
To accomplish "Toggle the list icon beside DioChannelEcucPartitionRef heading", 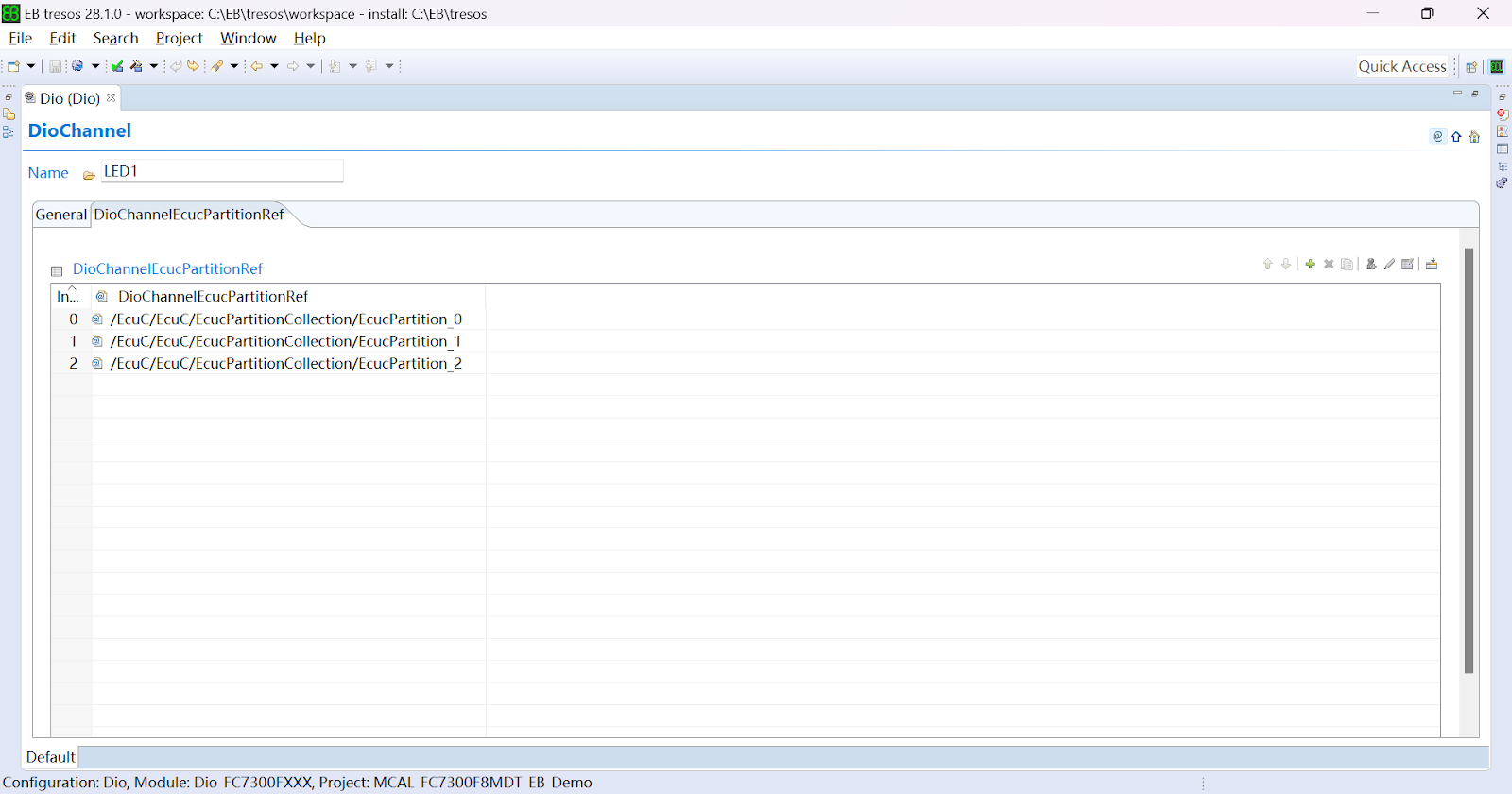I will click(57, 270).
